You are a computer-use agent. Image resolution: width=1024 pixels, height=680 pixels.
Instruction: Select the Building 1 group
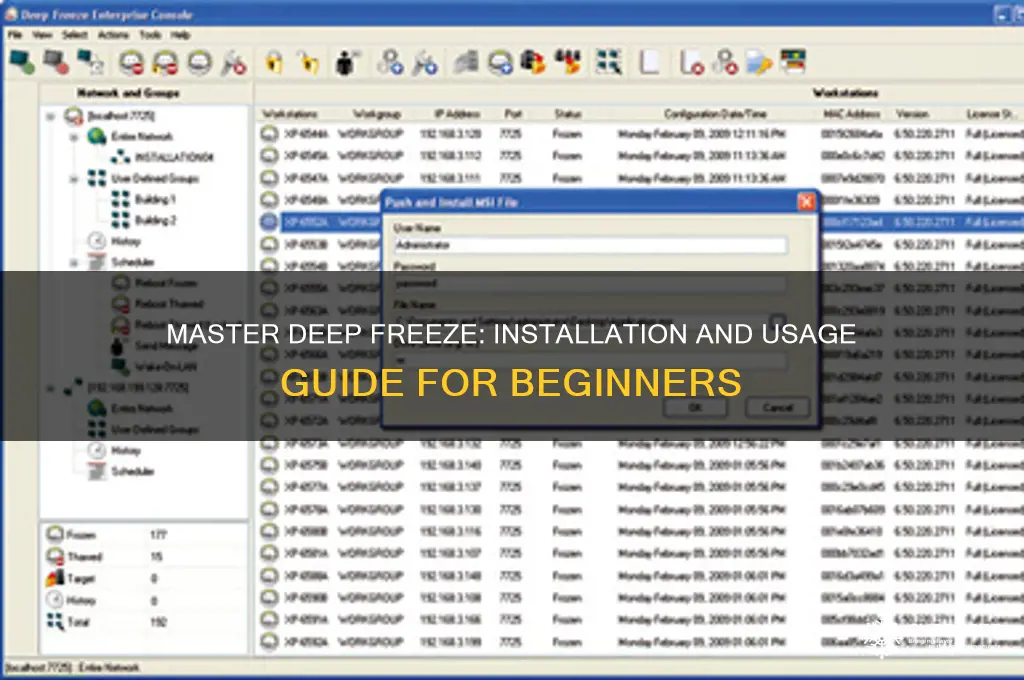[x=155, y=199]
